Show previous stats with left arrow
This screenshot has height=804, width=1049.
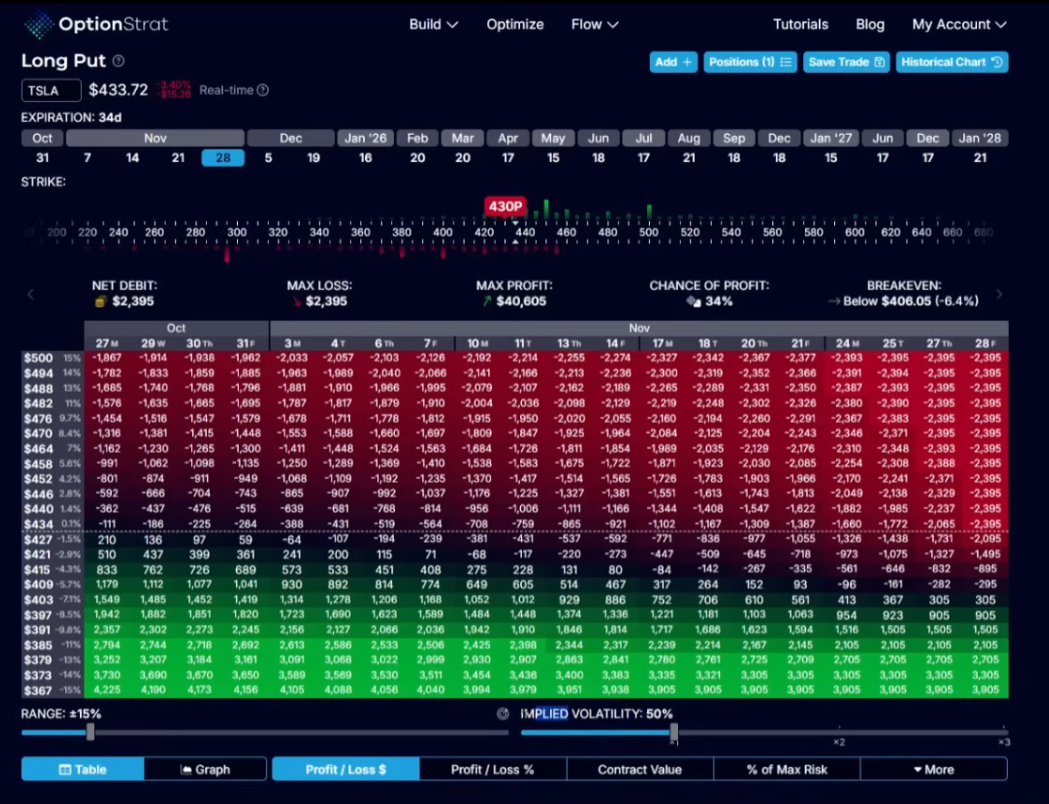30,294
